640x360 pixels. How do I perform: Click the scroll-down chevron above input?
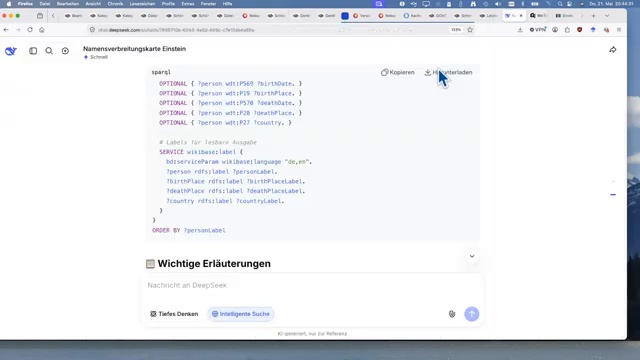(472, 256)
